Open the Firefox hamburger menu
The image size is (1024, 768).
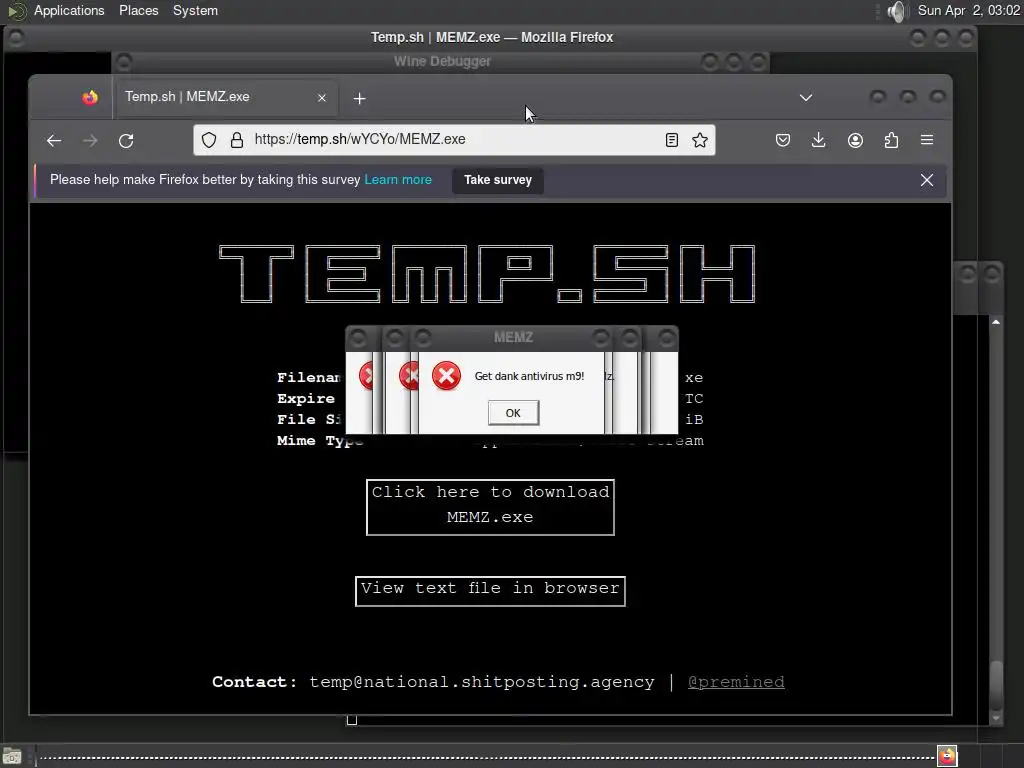927,140
